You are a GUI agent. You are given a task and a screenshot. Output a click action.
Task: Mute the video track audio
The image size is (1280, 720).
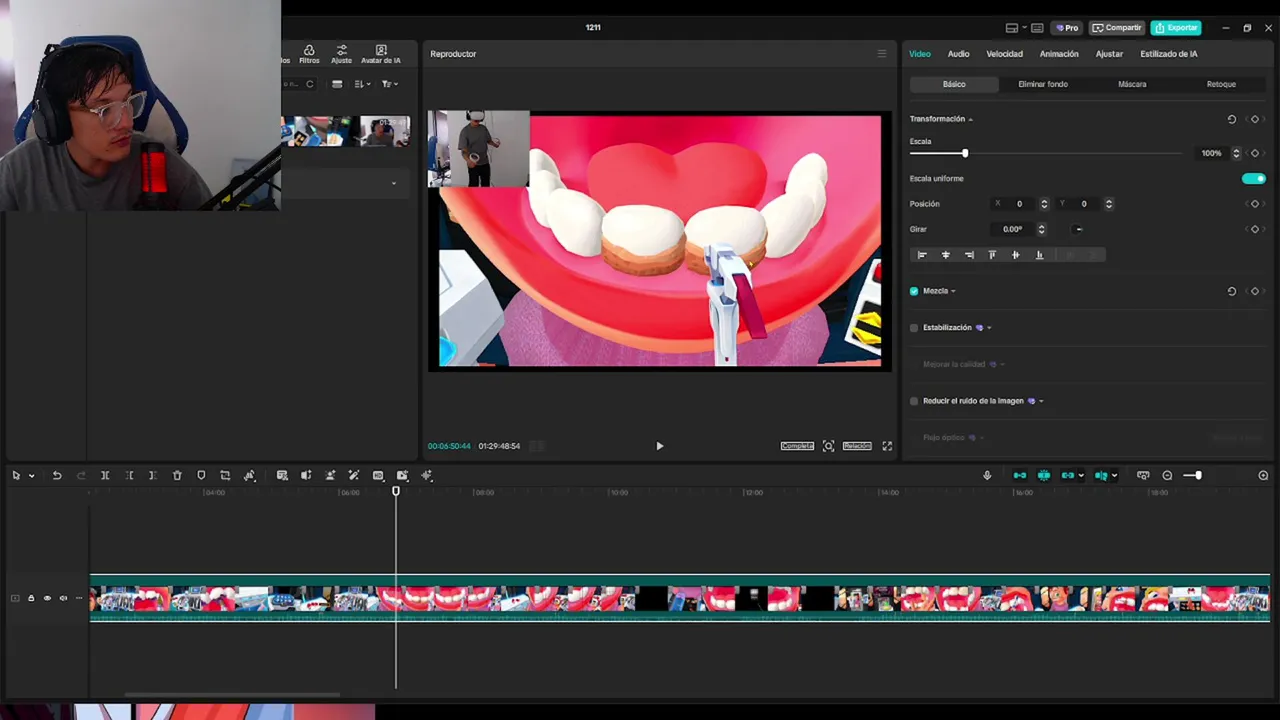[x=63, y=598]
